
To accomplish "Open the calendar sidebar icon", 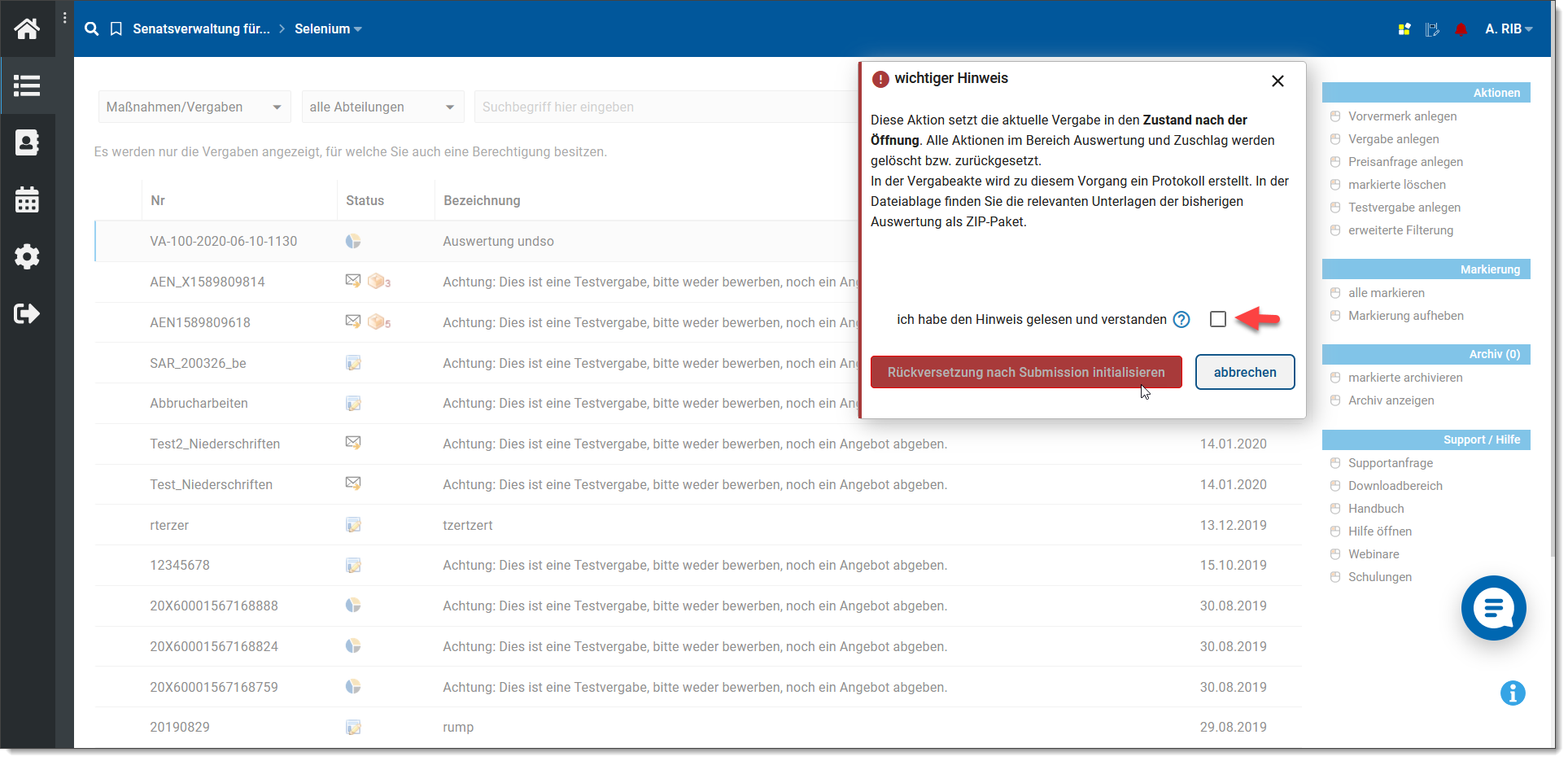I will click(27, 199).
